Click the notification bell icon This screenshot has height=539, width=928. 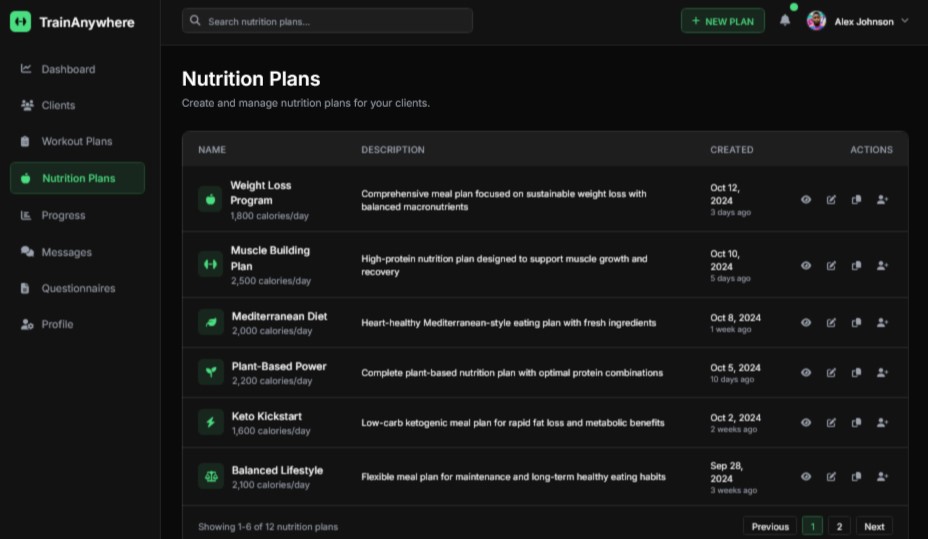pyautogui.click(x=785, y=21)
